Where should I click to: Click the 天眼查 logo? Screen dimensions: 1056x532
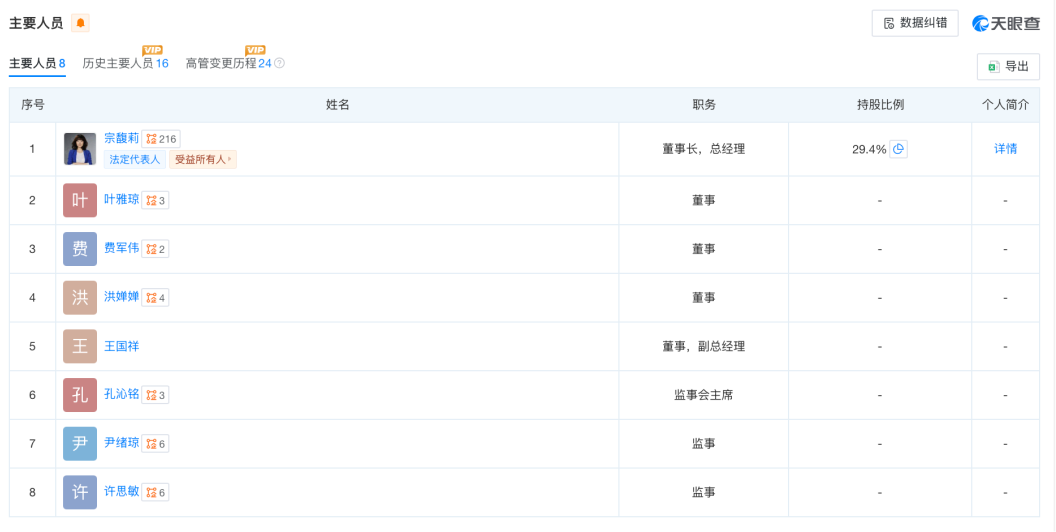click(1006, 23)
